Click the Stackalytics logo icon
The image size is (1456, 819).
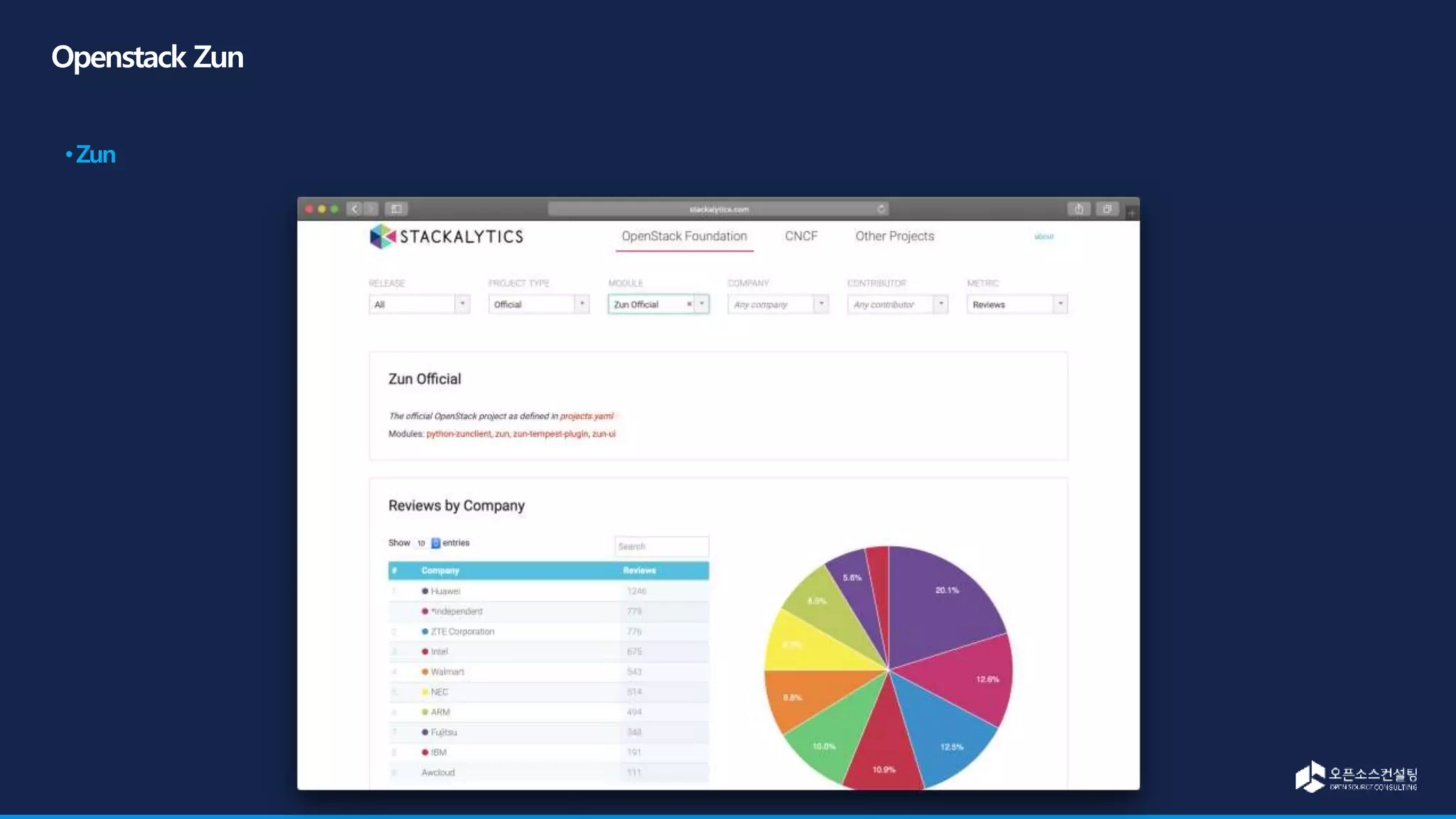click(382, 236)
